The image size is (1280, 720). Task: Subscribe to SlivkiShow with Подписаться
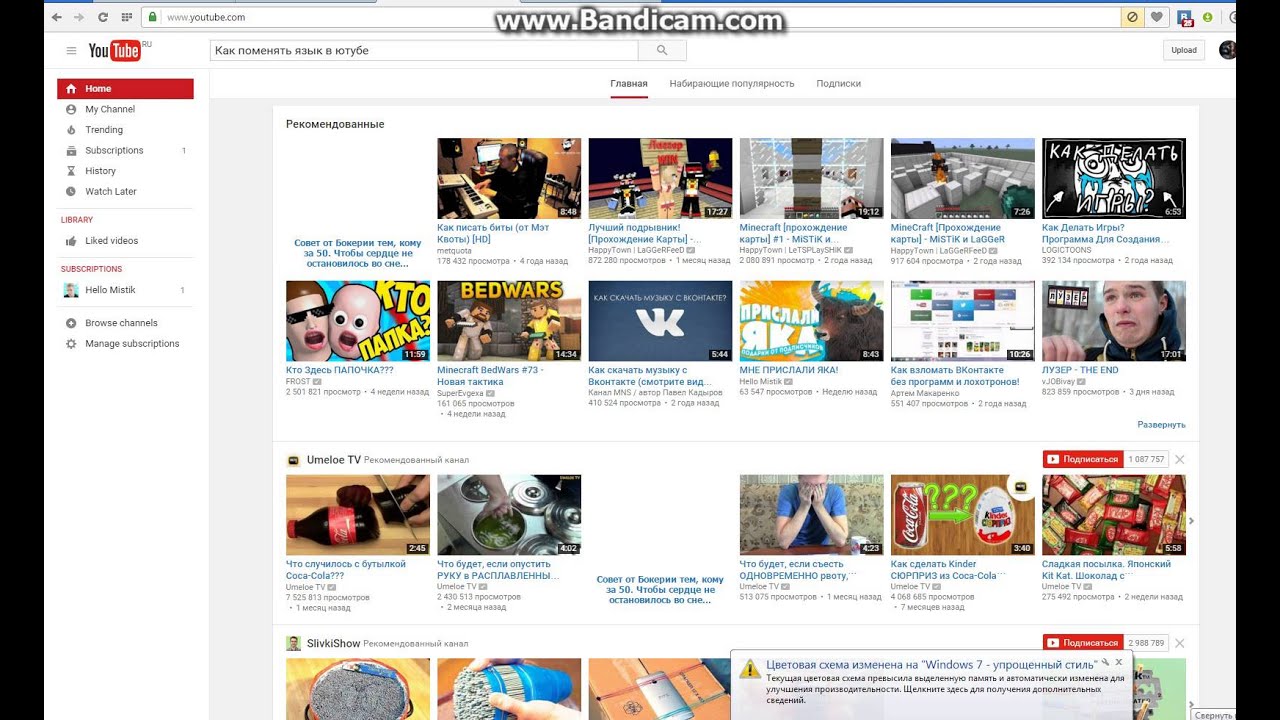1082,643
